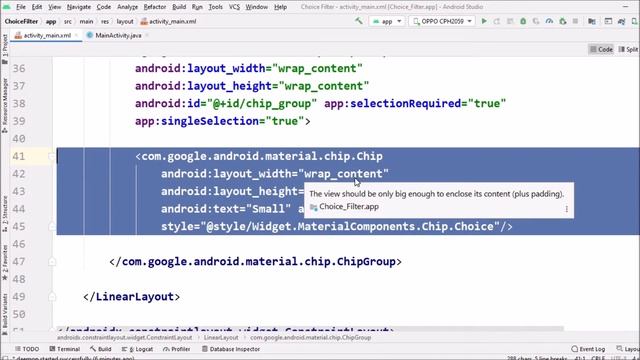Open the Terminal tool window

[x=64, y=349]
